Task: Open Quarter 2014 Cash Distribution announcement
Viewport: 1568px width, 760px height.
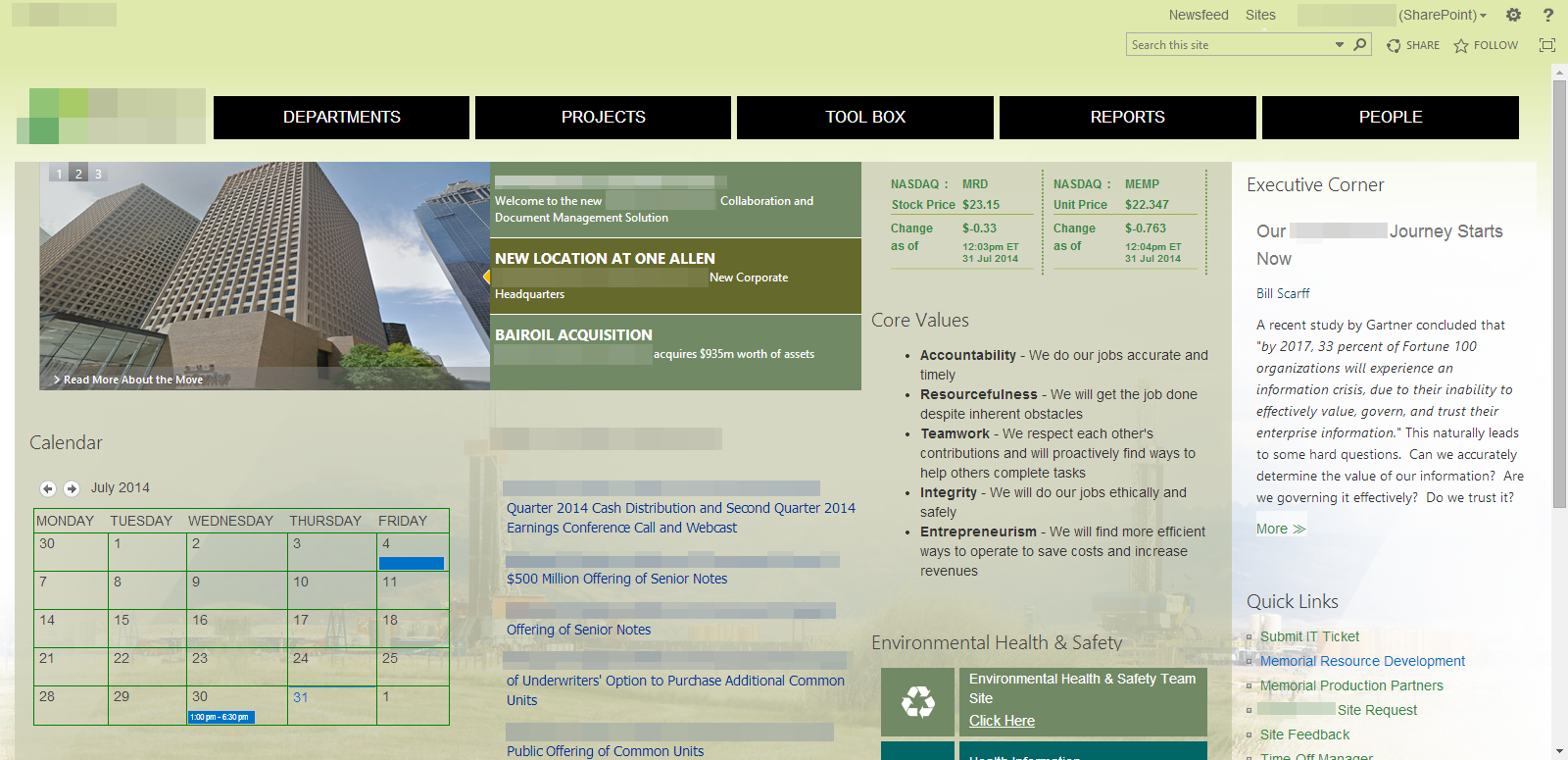Action: click(681, 518)
